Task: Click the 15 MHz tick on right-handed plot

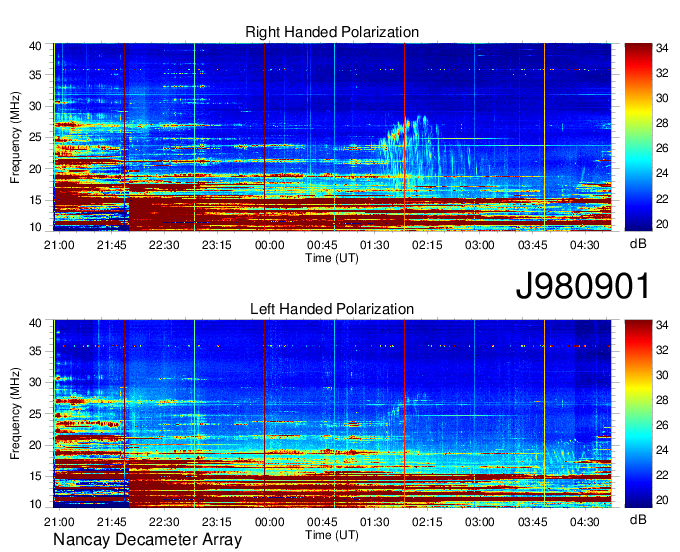Action: (x=35, y=200)
